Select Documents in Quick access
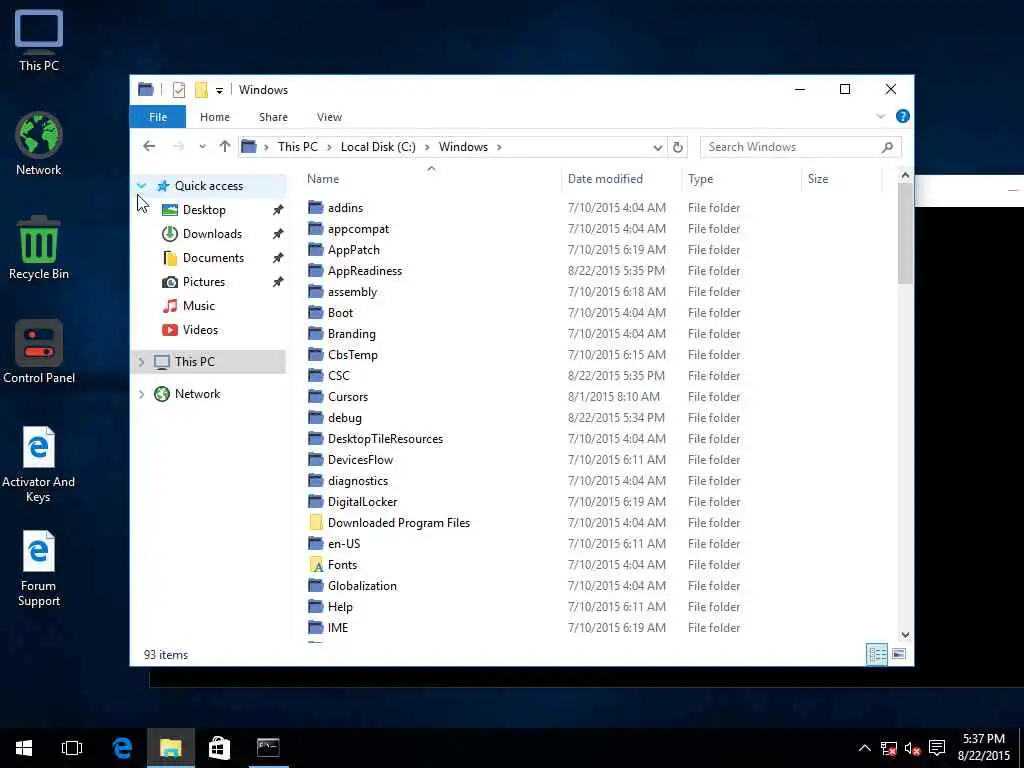Viewport: 1024px width, 768px height. [x=213, y=258]
